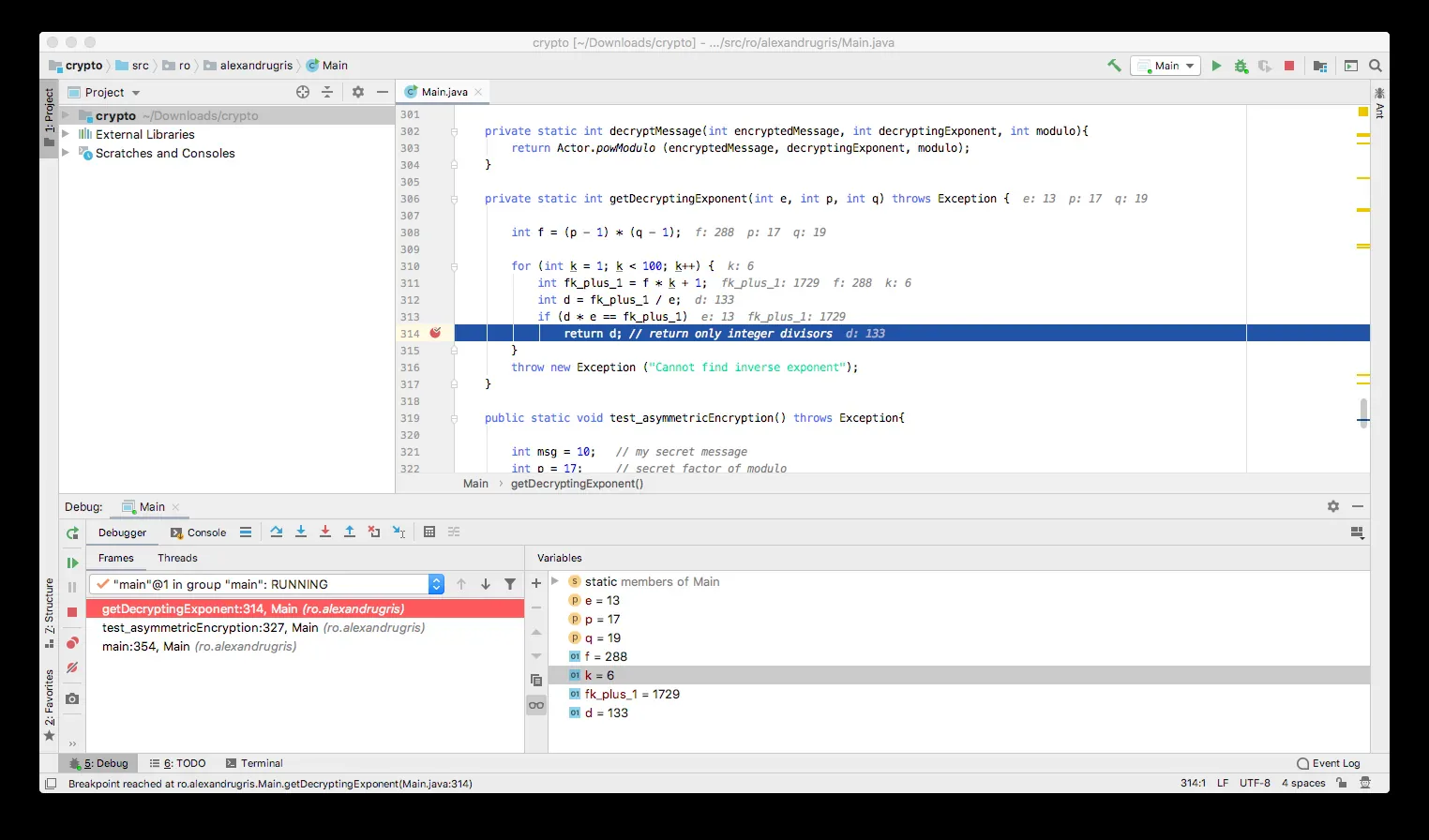The image size is (1429, 840).
Task: Run Main with green play button
Action: [1216, 66]
